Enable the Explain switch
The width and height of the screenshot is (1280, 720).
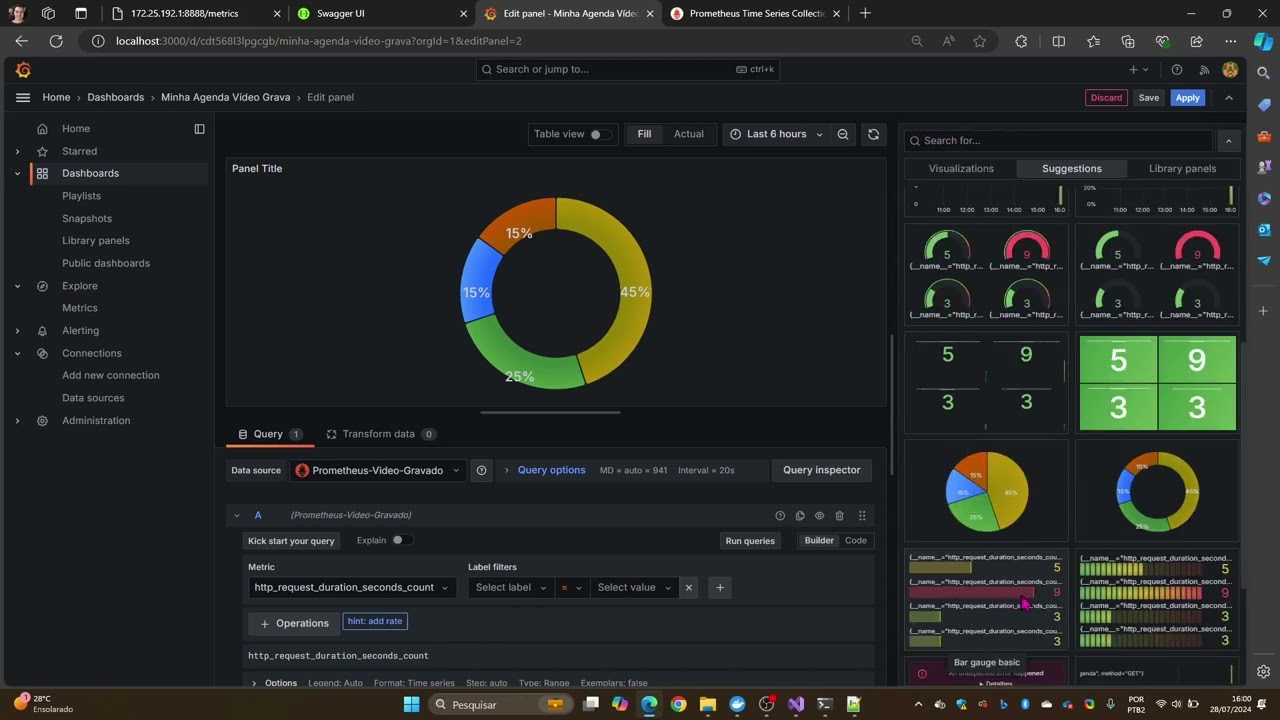coord(400,540)
